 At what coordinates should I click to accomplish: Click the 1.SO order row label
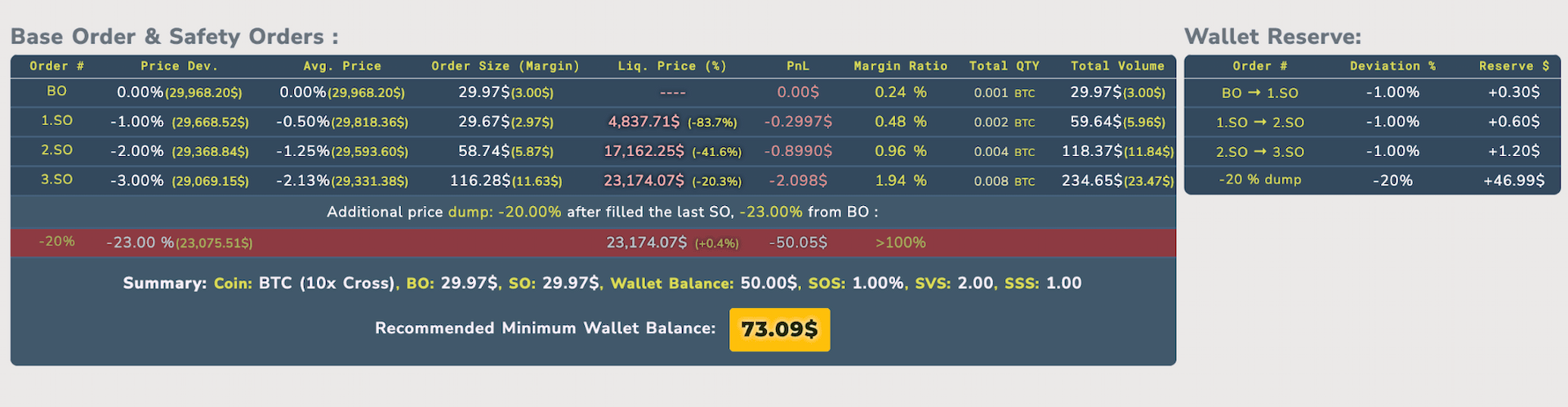point(56,121)
